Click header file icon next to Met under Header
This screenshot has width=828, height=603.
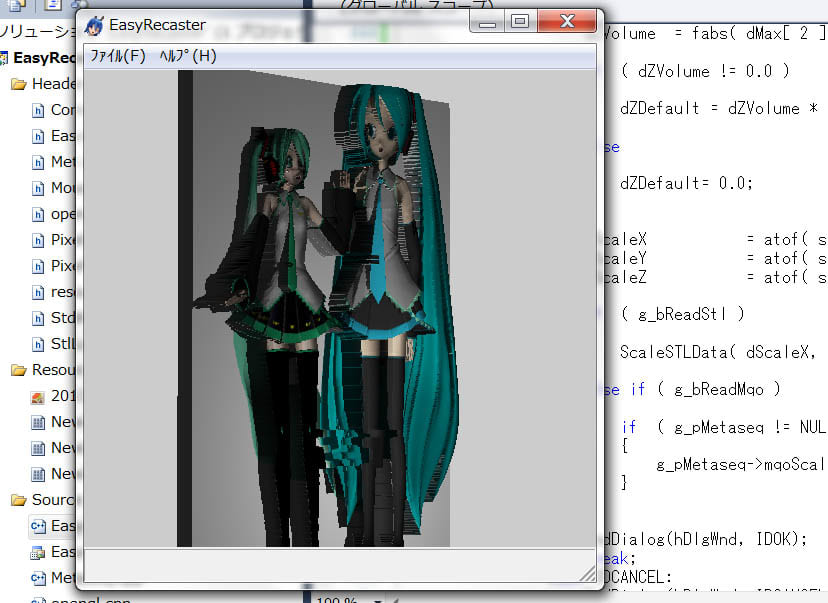(x=38, y=162)
